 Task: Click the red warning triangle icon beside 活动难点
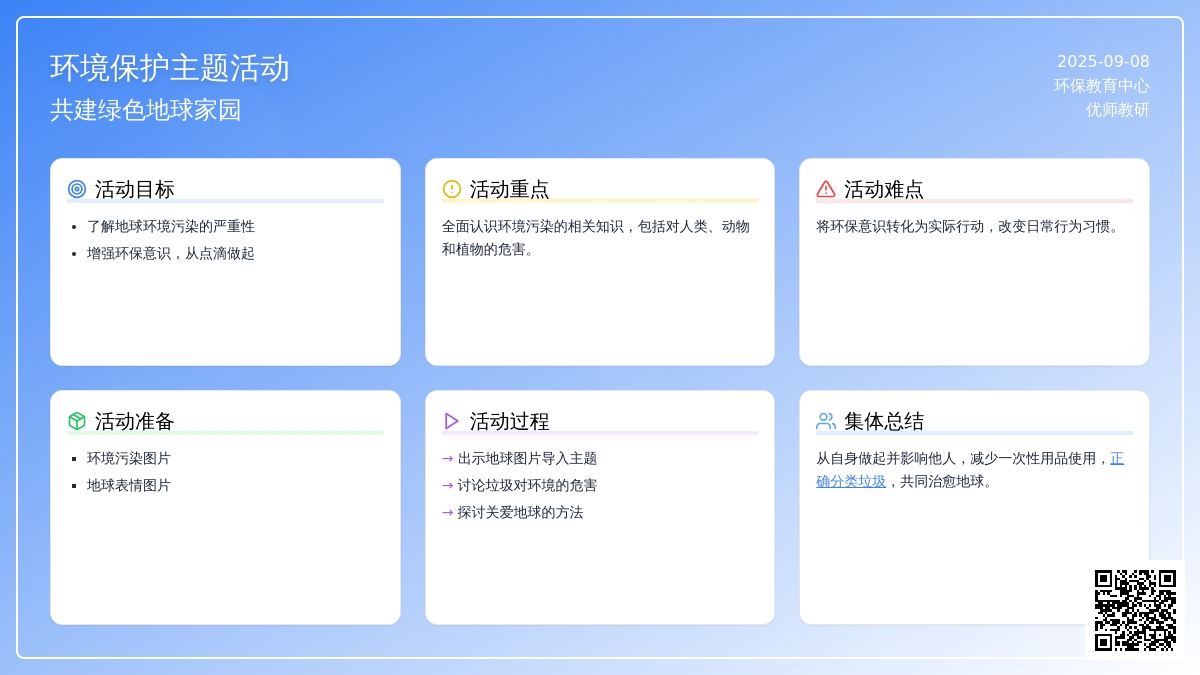click(826, 189)
